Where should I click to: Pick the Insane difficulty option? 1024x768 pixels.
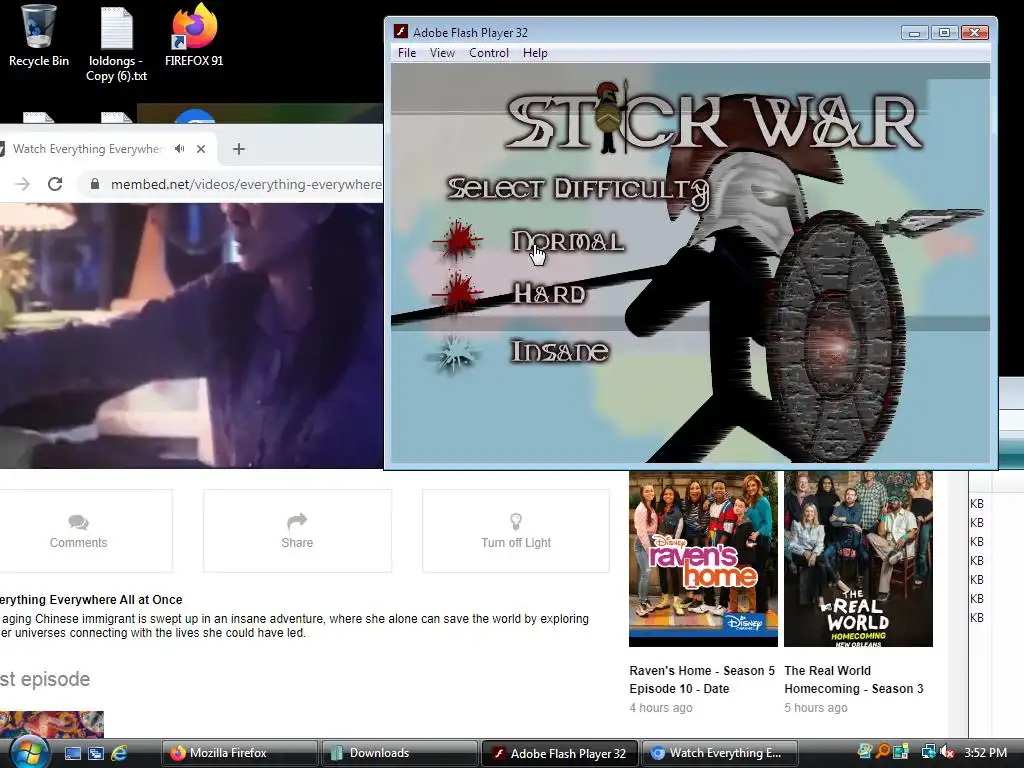point(560,351)
